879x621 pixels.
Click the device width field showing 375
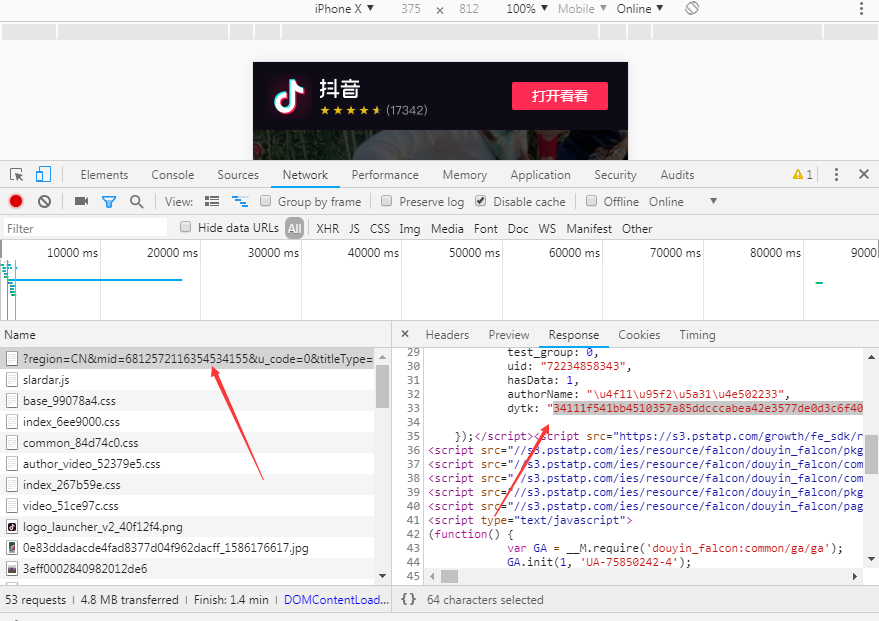tap(411, 8)
